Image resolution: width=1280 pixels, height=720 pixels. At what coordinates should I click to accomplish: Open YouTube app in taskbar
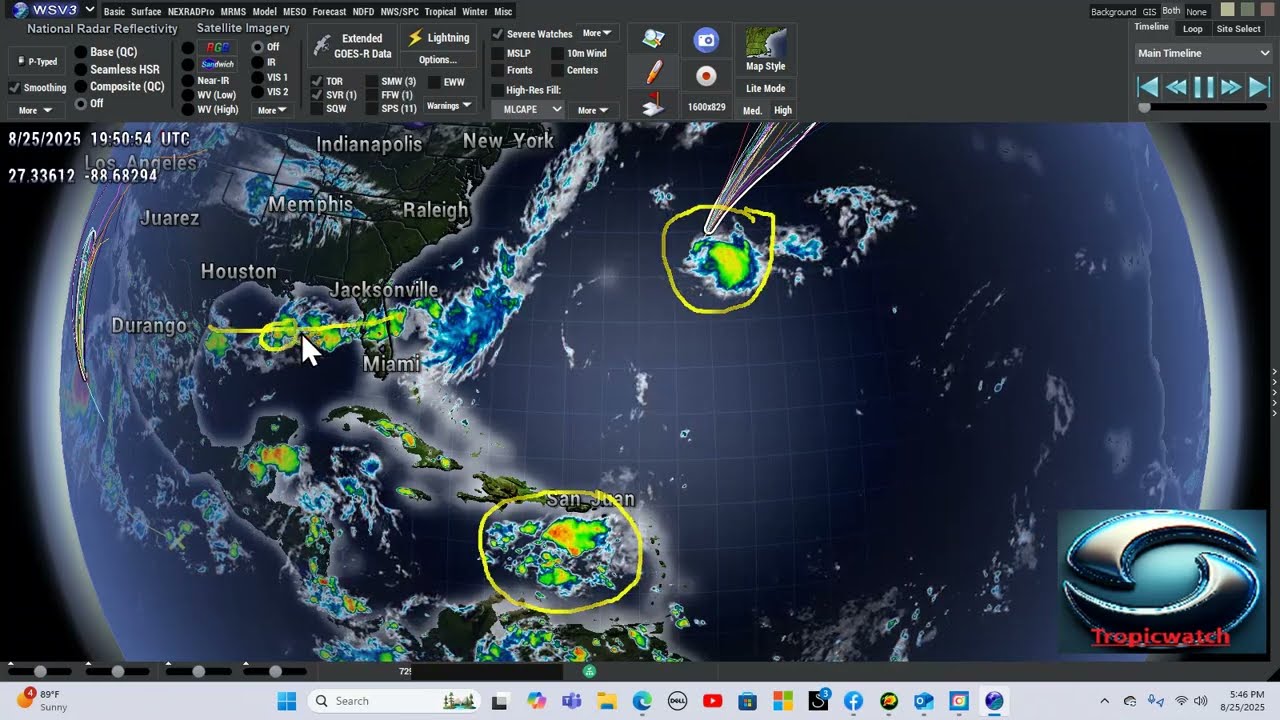click(712, 701)
